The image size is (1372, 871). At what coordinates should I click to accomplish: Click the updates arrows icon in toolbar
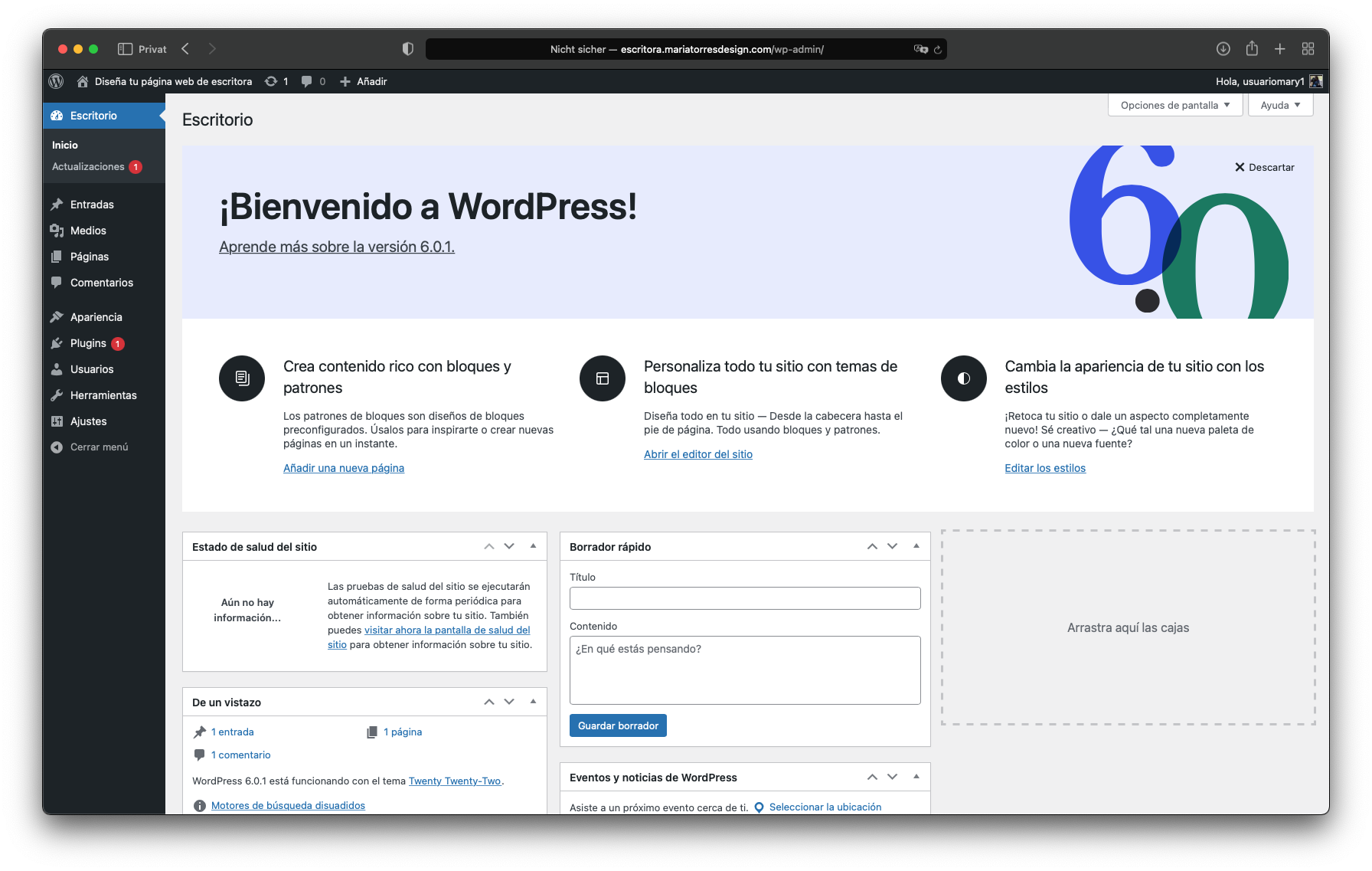tap(271, 81)
